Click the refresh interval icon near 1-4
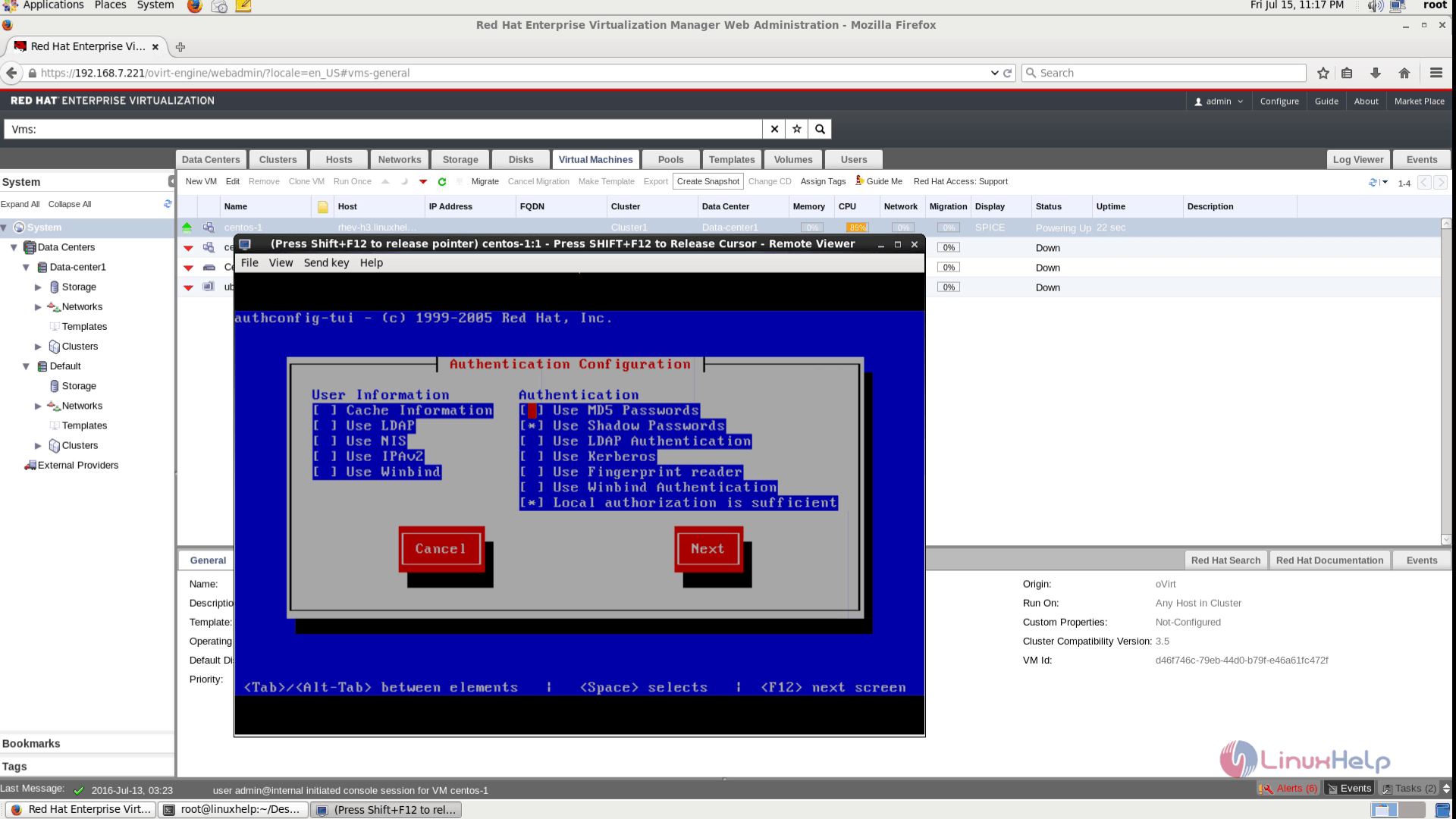This screenshot has width=1456, height=819. click(1377, 182)
